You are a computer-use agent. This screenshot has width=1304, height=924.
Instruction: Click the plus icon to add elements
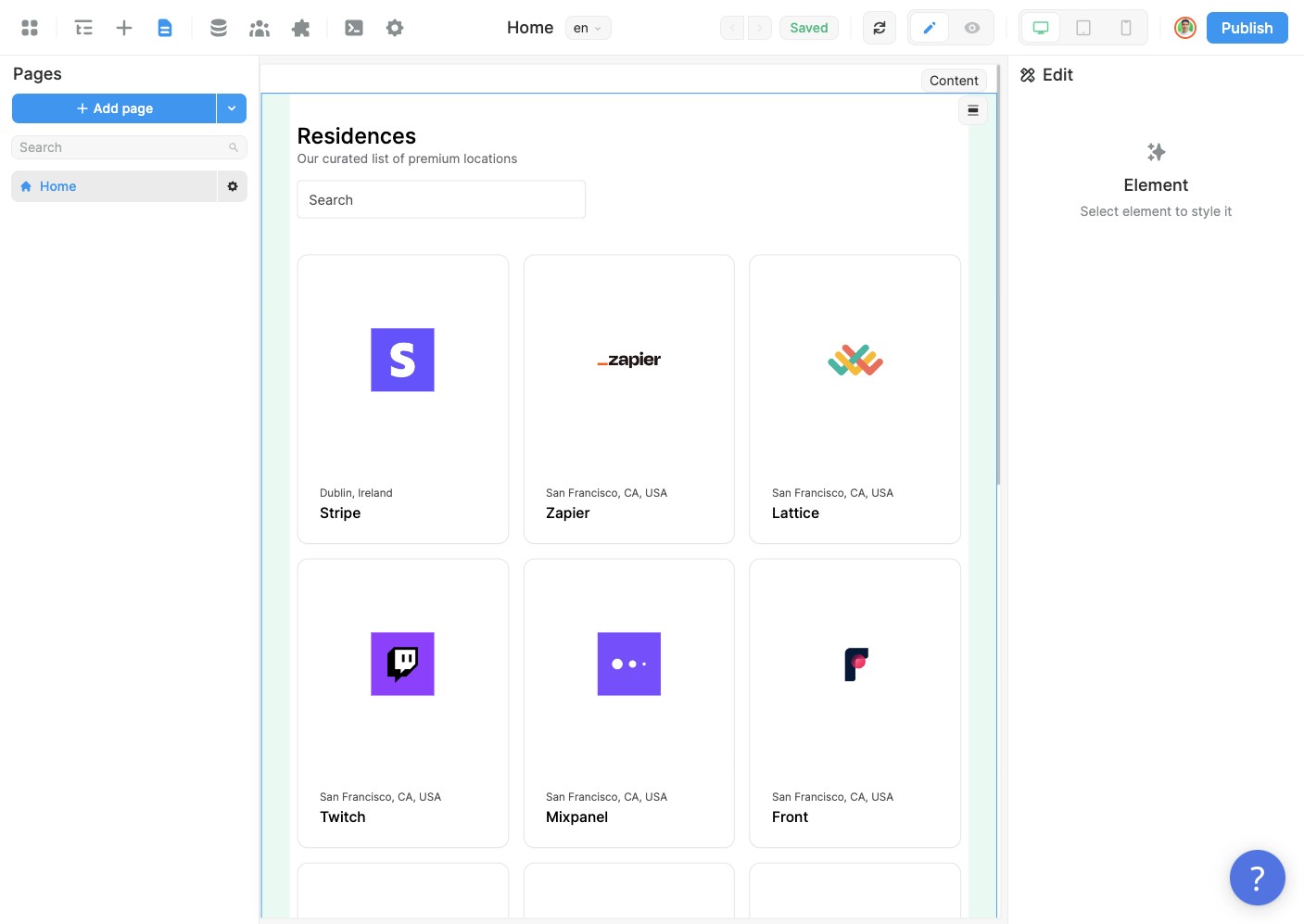click(x=124, y=28)
